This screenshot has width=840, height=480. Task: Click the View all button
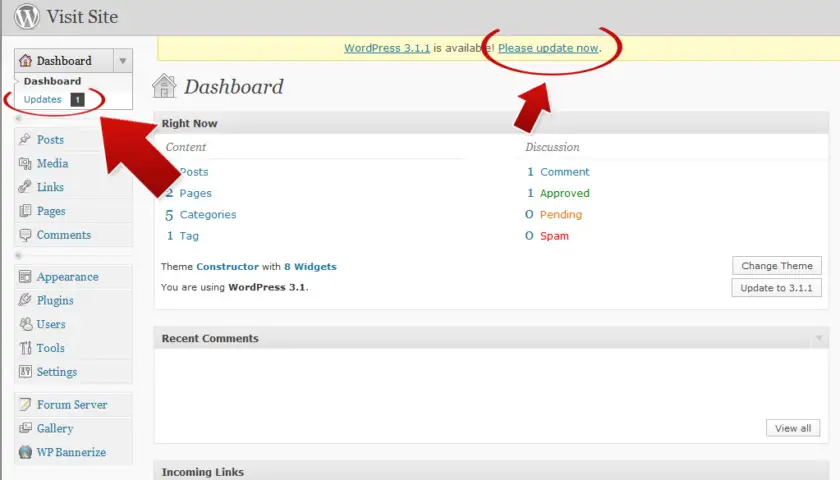793,428
